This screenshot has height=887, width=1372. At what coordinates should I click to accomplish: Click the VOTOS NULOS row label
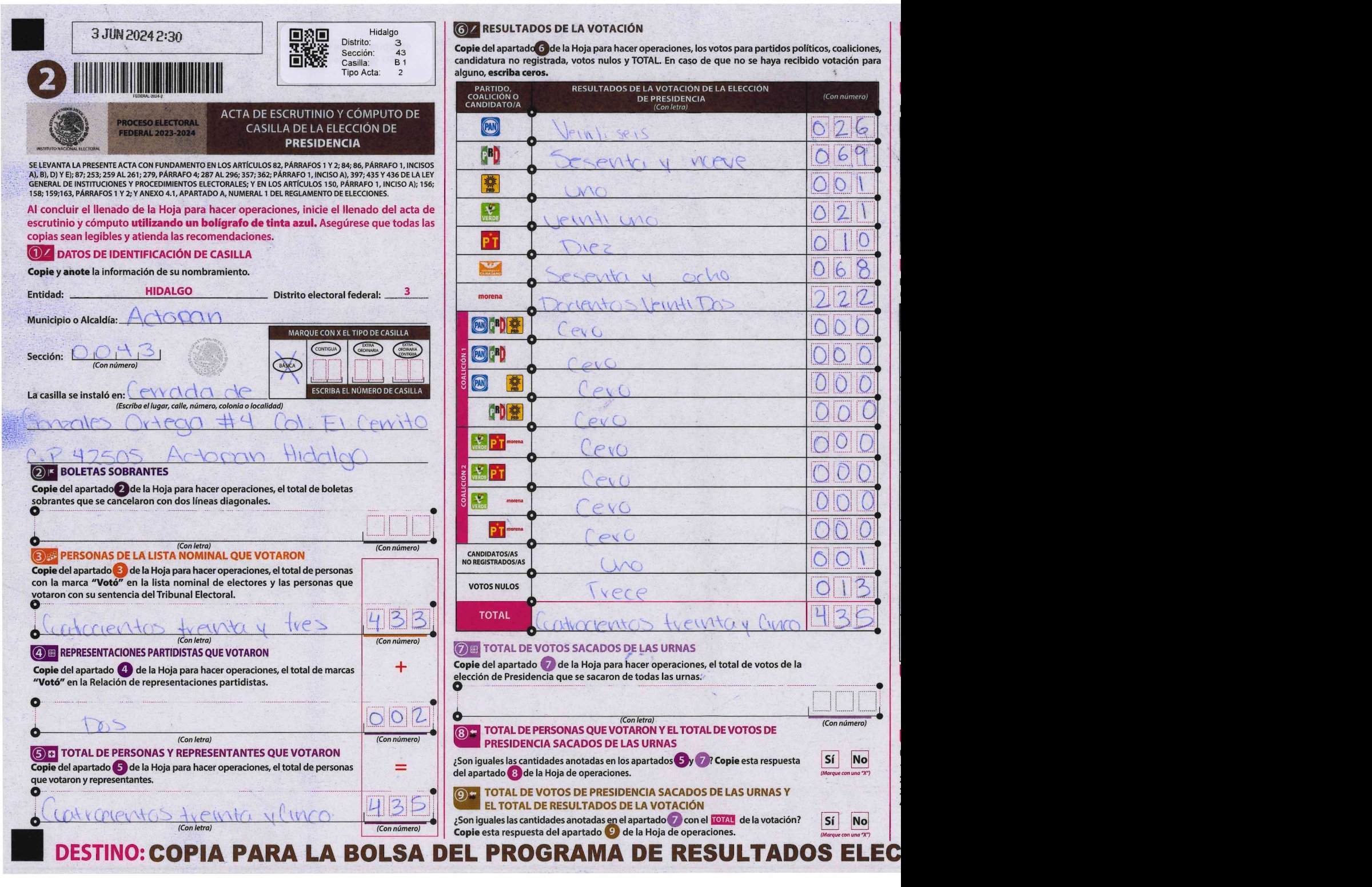pos(493,587)
